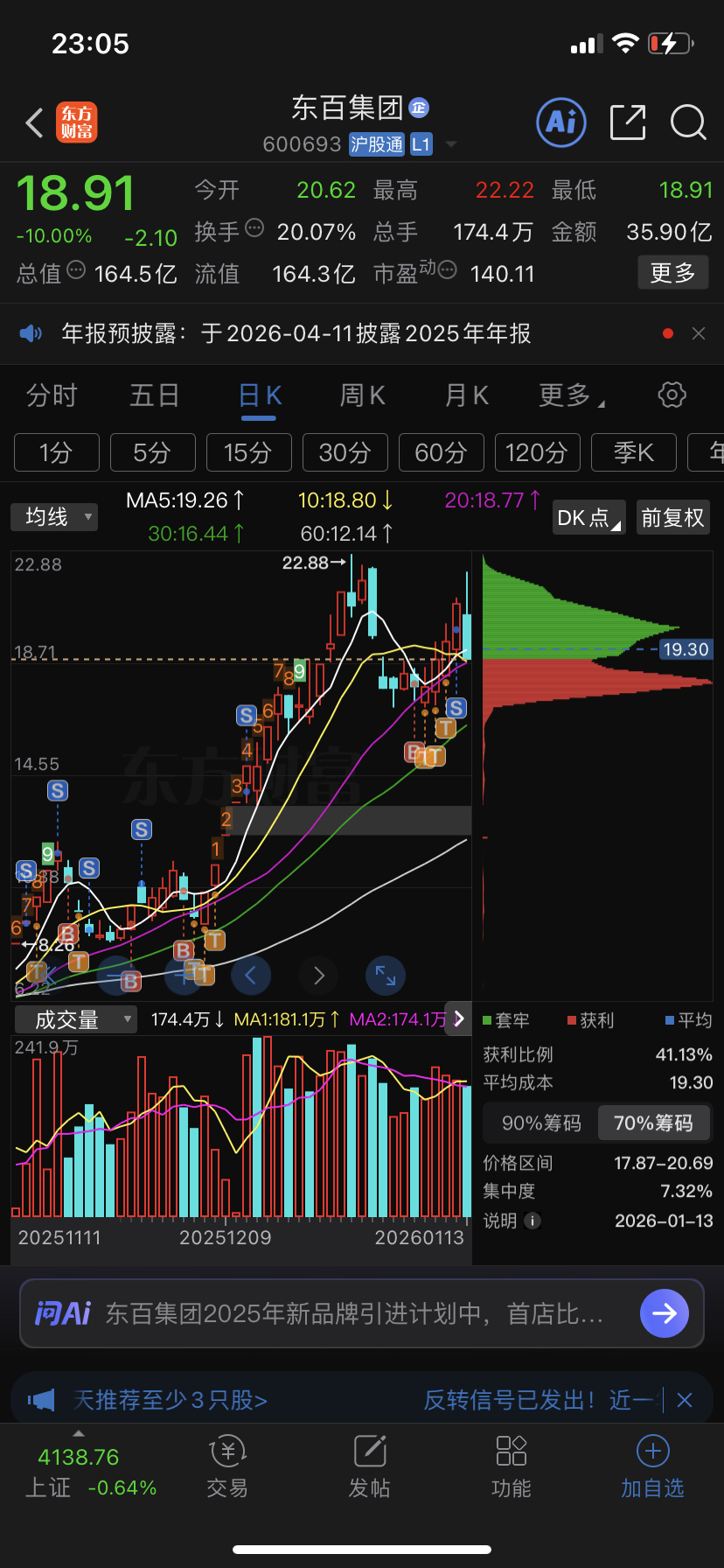Open the 交易 tab icon
Image resolution: width=724 pixels, height=1568 pixels.
pos(227,1451)
